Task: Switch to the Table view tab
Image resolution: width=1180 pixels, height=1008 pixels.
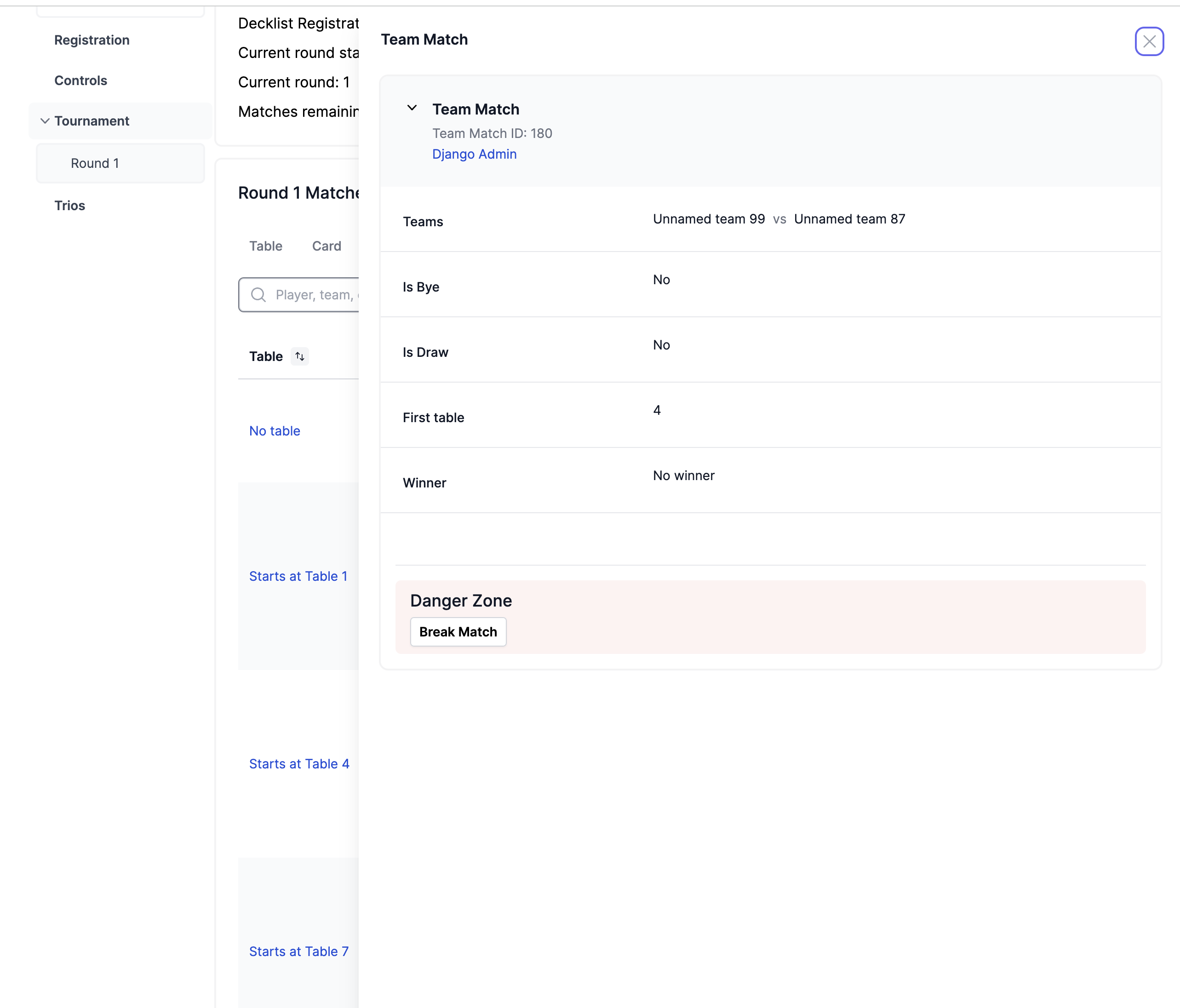Action: tap(265, 246)
